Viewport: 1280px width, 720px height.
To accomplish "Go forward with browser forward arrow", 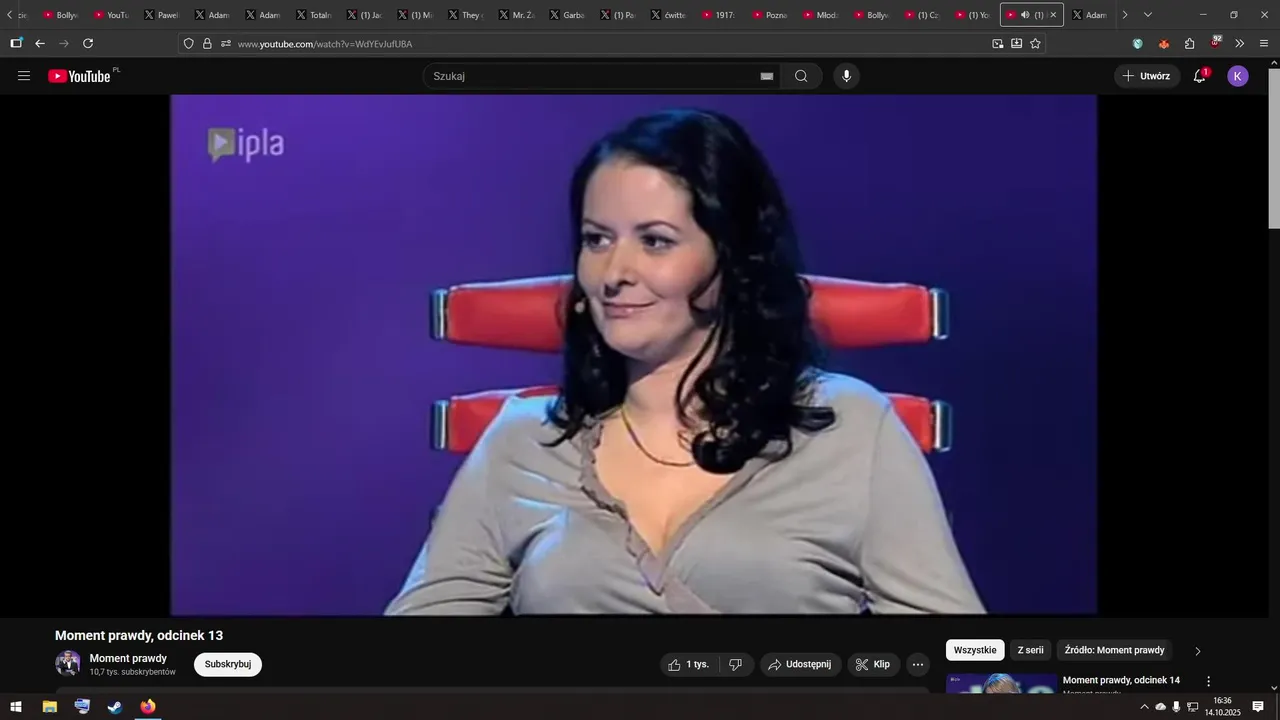I will (x=64, y=43).
